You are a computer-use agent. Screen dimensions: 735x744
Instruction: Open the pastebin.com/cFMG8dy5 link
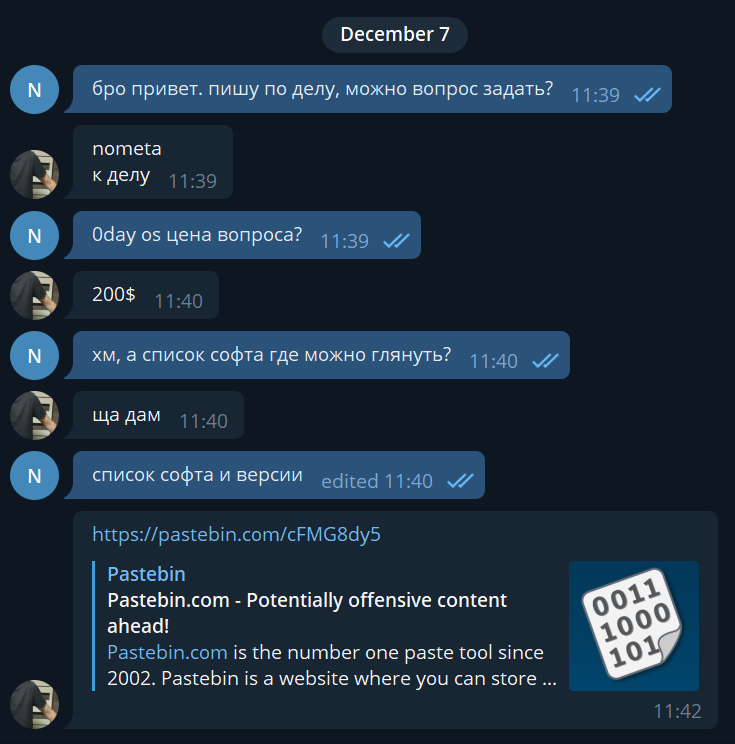click(x=236, y=534)
